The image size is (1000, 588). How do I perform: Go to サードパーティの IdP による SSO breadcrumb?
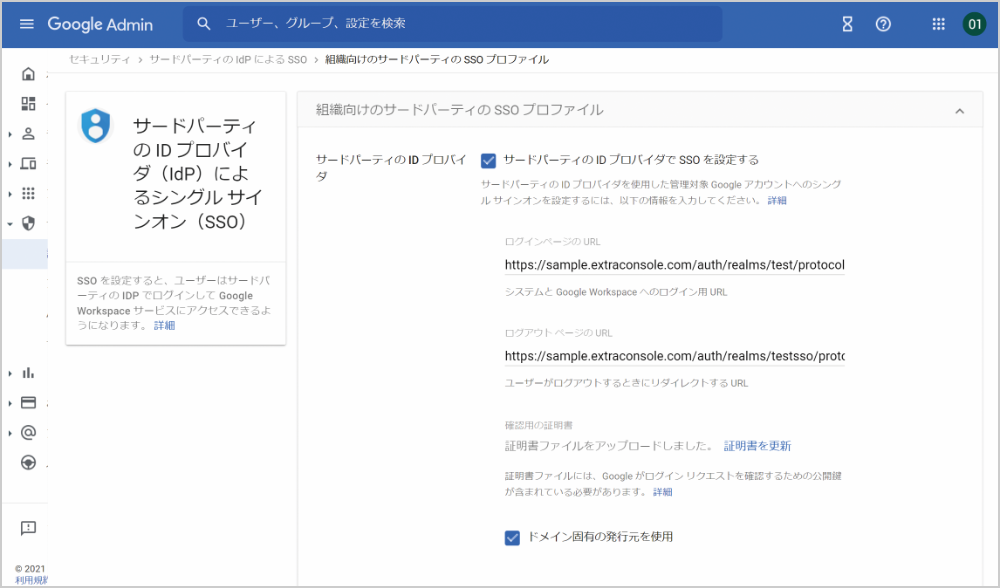point(228,59)
